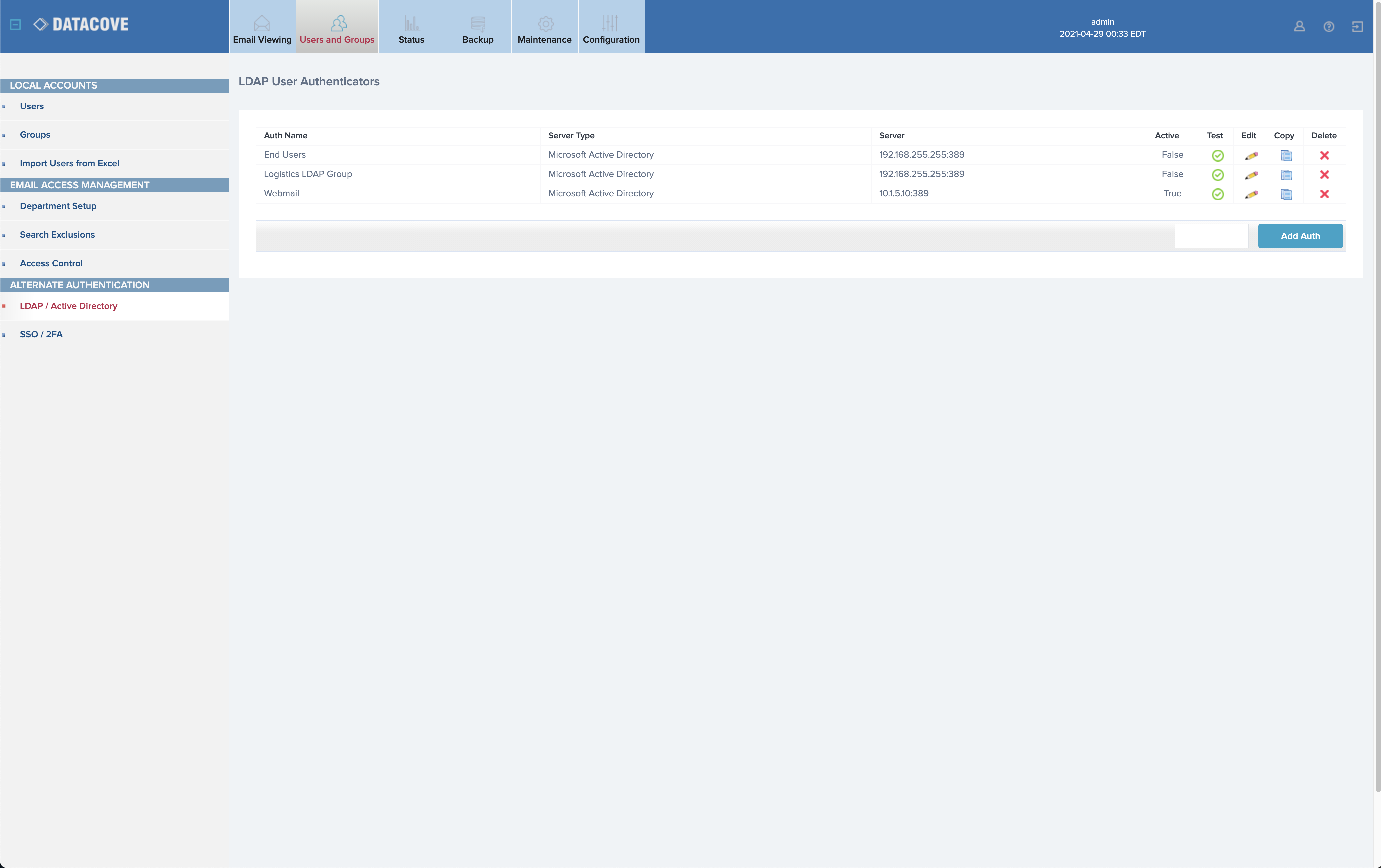Open the admin user profile icon
This screenshot has width=1381, height=868.
pyautogui.click(x=1299, y=26)
